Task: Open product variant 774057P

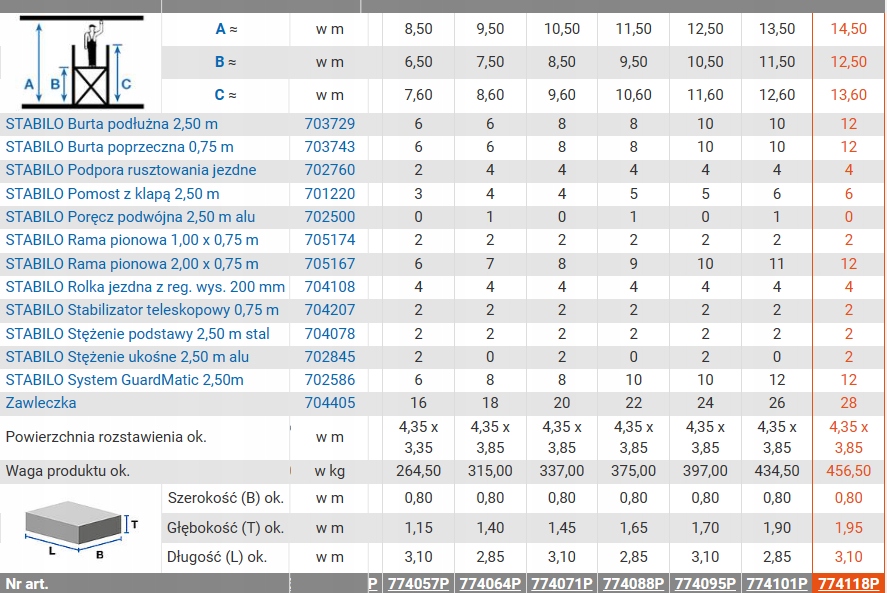Action: [x=419, y=584]
